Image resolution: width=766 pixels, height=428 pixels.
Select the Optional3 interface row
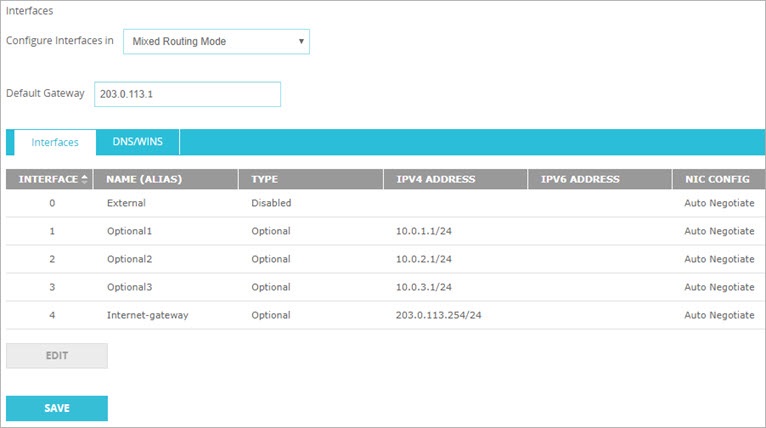130,287
